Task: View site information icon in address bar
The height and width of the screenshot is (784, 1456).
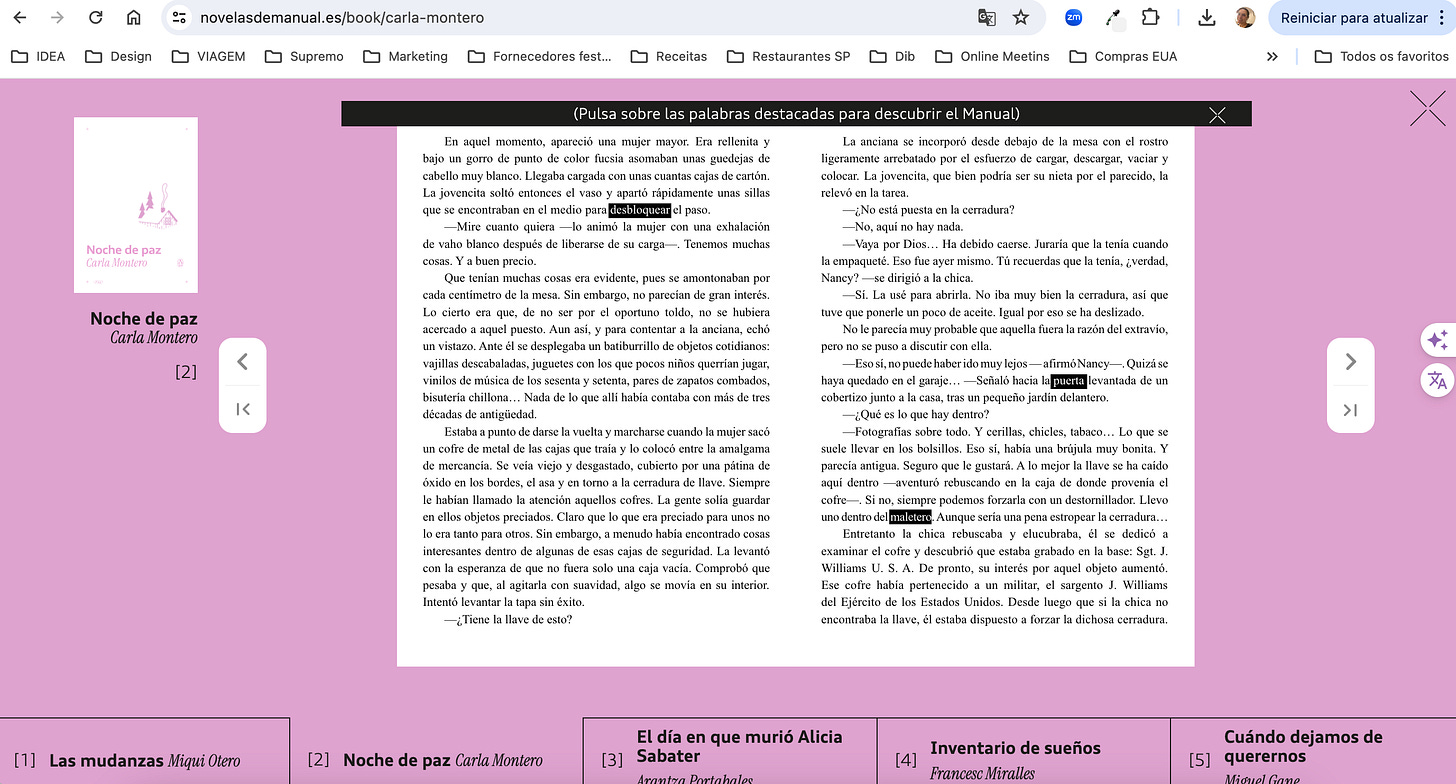Action: 179,18
